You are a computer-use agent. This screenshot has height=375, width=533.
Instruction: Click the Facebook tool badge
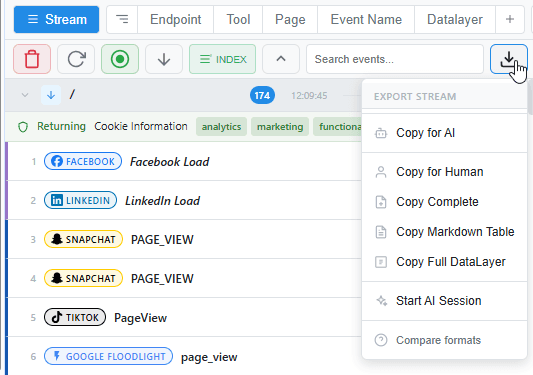coord(83,161)
